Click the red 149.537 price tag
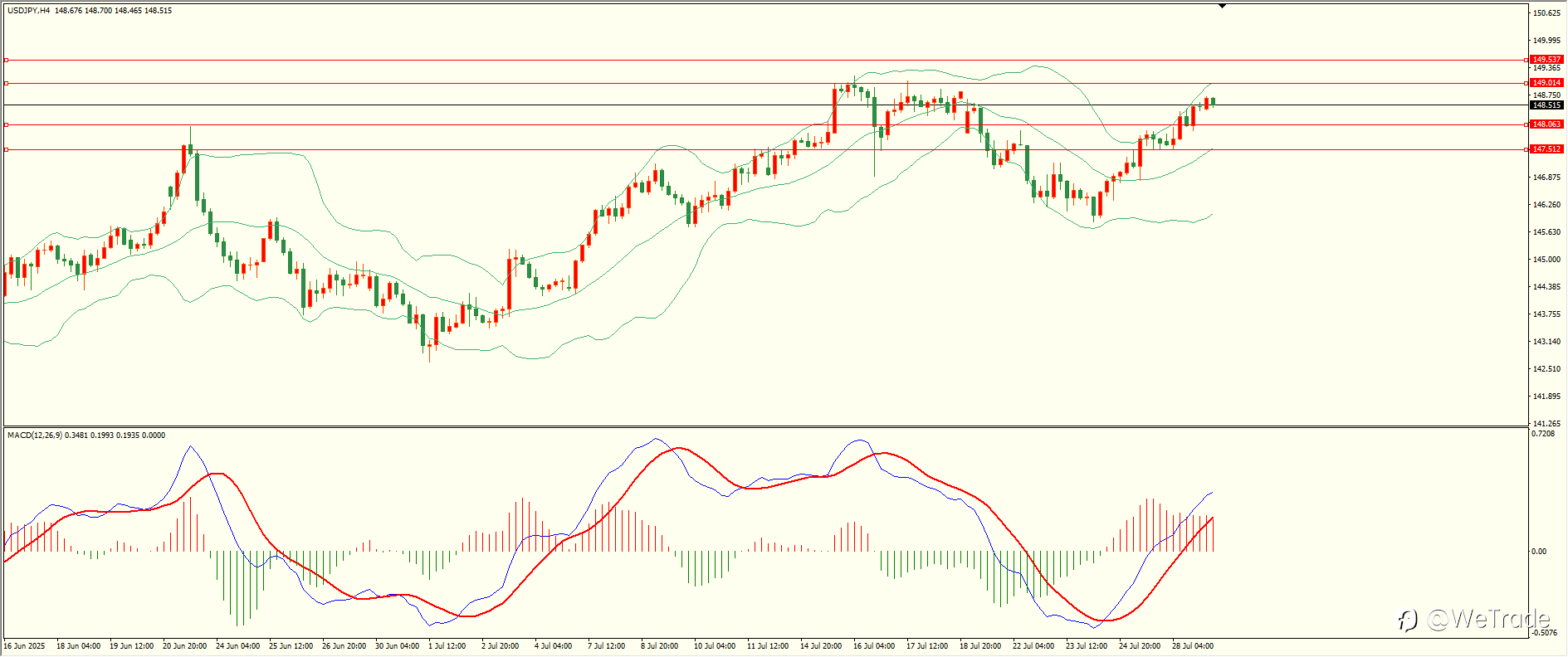 [1546, 60]
